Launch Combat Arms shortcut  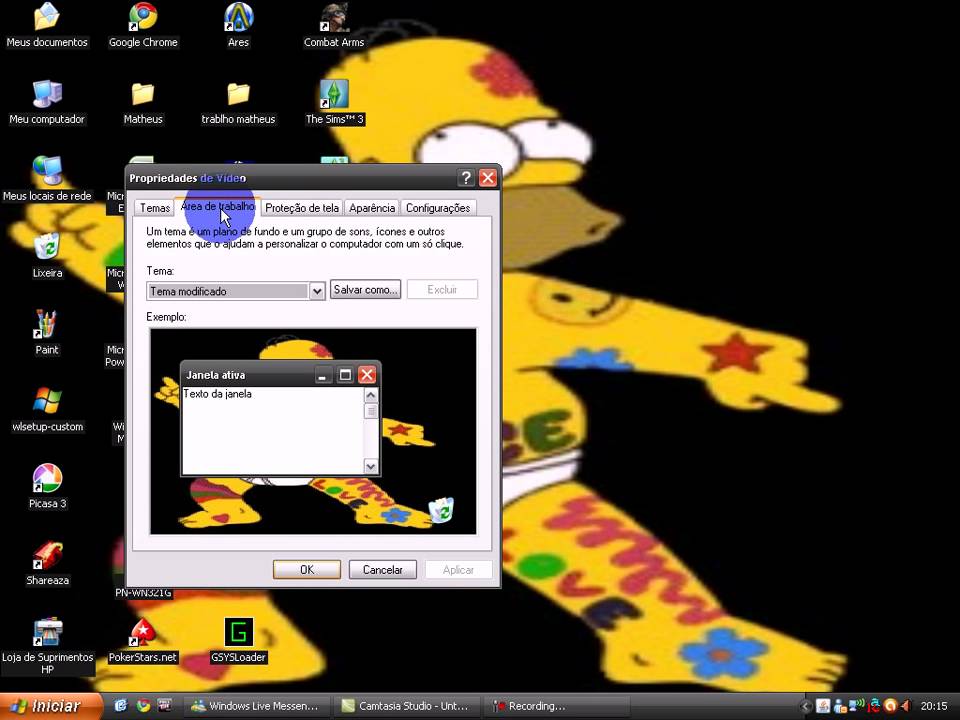[x=334, y=26]
